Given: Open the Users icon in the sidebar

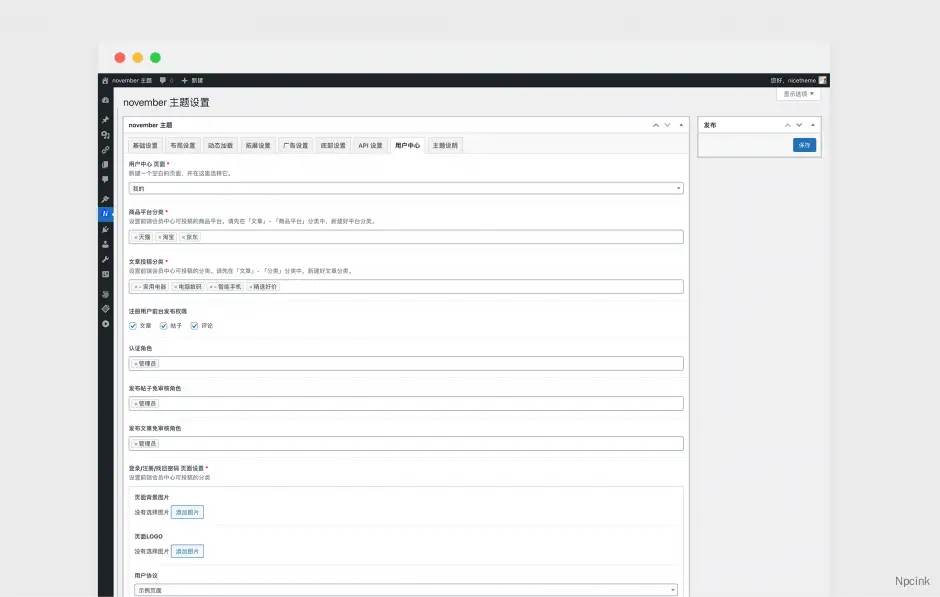Looking at the screenshot, I should pos(105,243).
